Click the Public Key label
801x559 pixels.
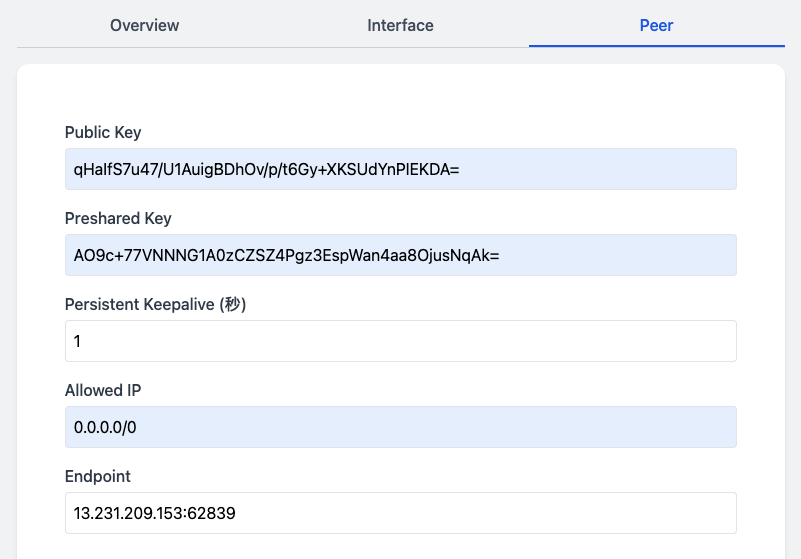tap(103, 132)
